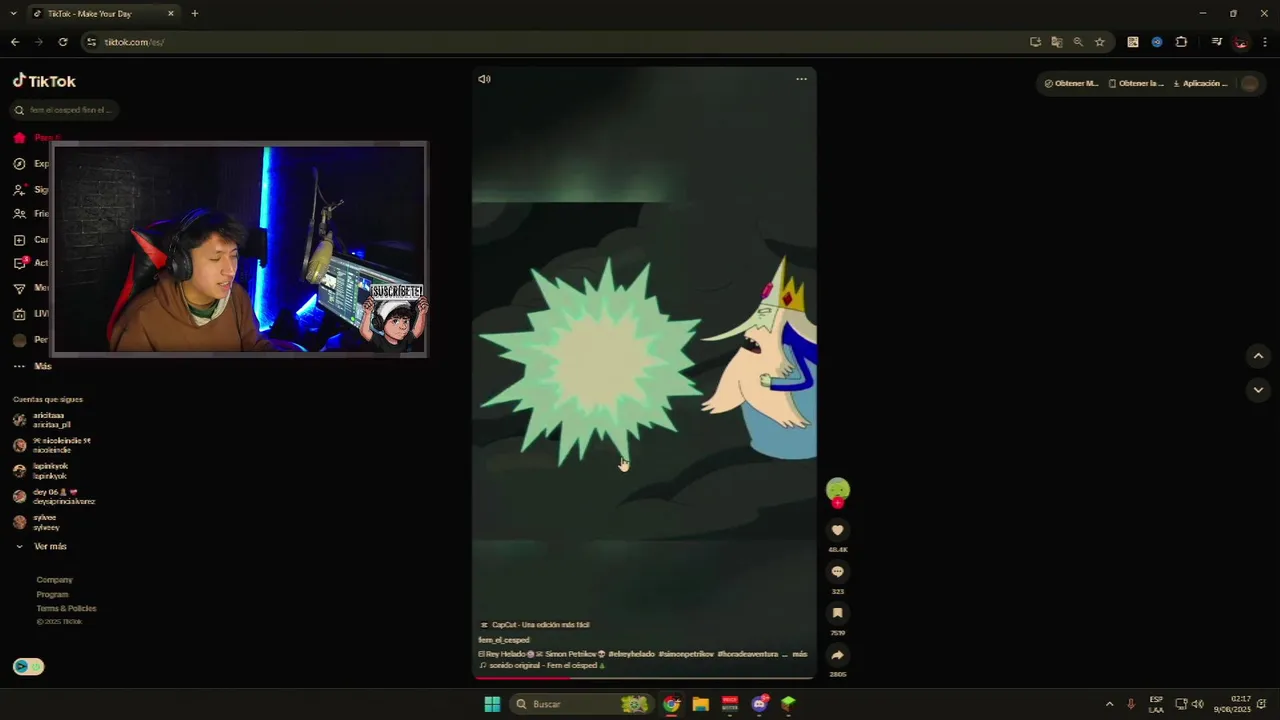Click the Obtener M... button
Screen dimensions: 1280x720
point(1071,83)
